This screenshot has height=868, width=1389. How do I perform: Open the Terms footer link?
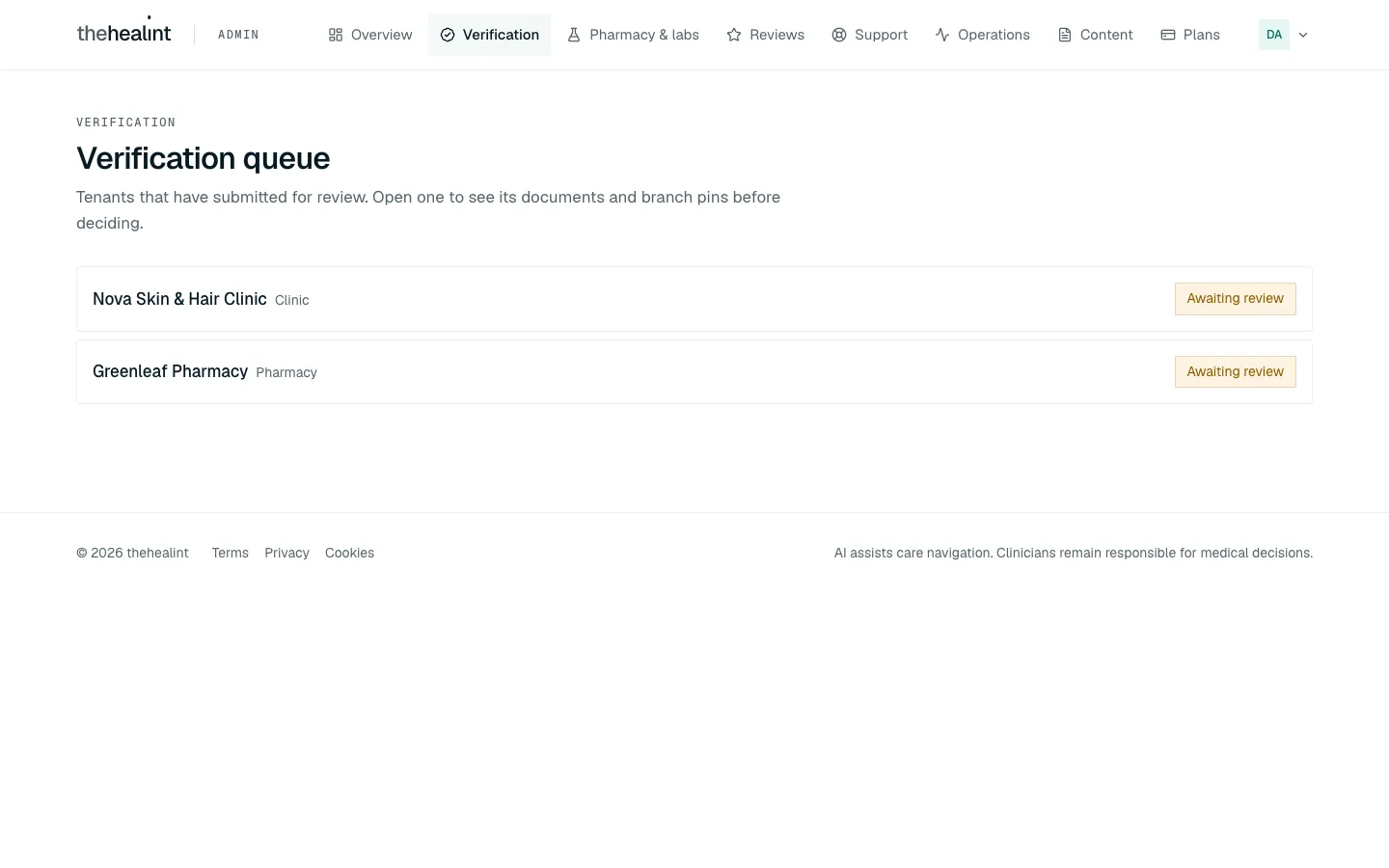tap(231, 553)
